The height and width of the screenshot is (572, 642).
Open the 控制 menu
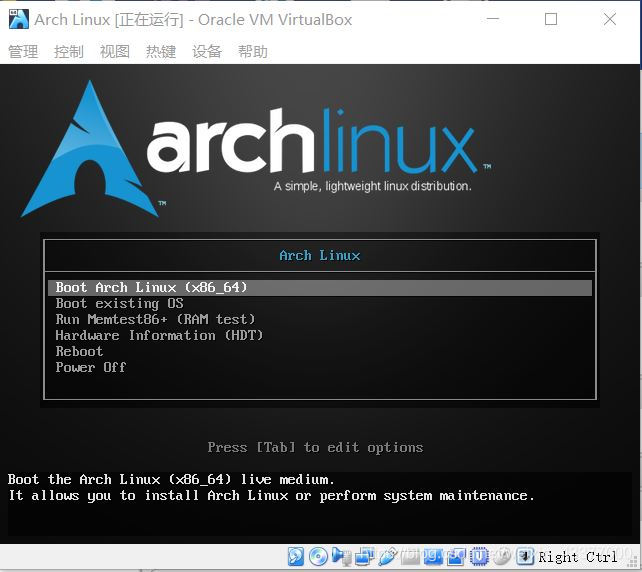(x=69, y=52)
